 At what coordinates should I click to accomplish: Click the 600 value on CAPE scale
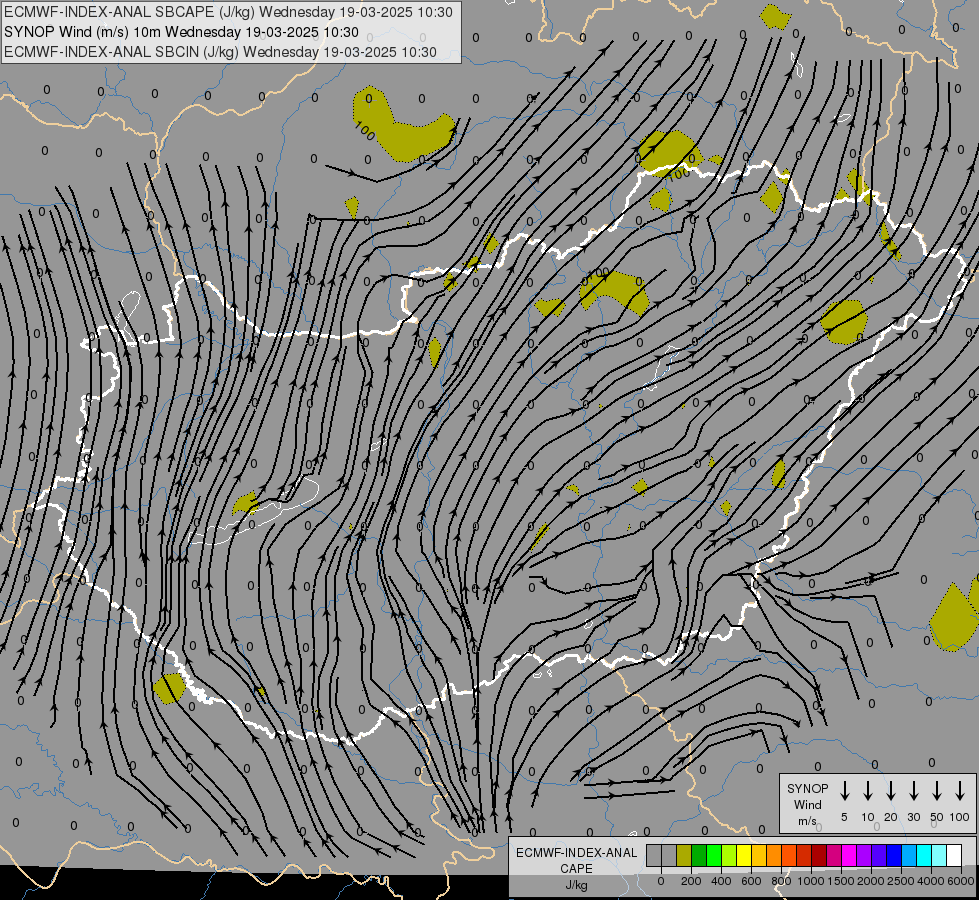[x=751, y=881]
